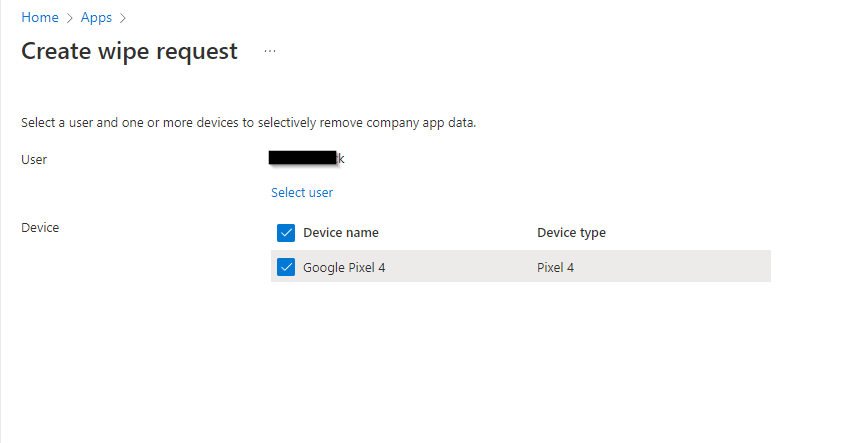Click the Device field label
The height and width of the screenshot is (443, 855).
click(x=40, y=227)
